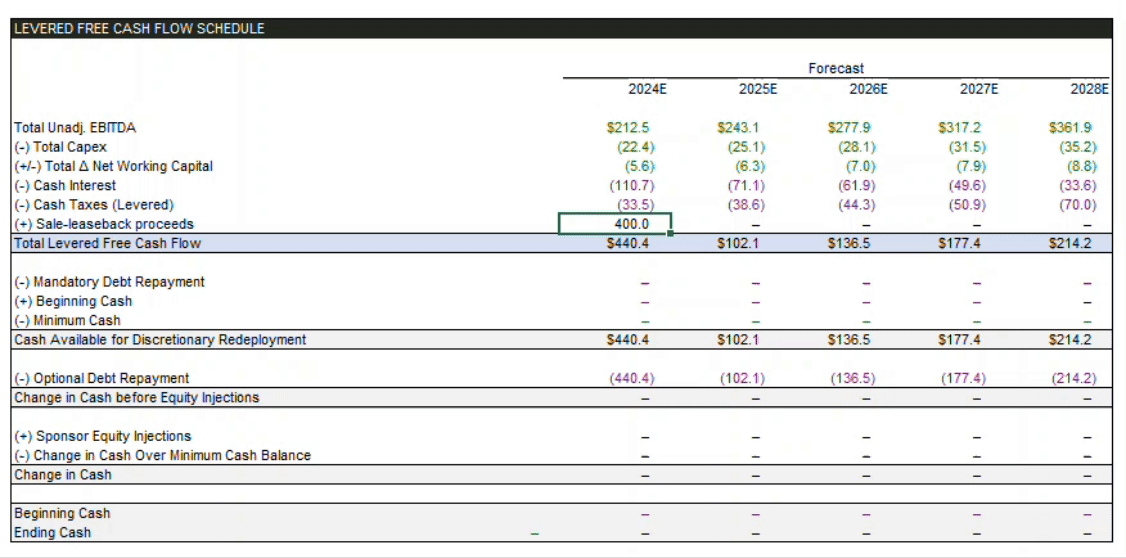Click the 2025E column header
Screen dimensions: 1126x558
click(758, 89)
